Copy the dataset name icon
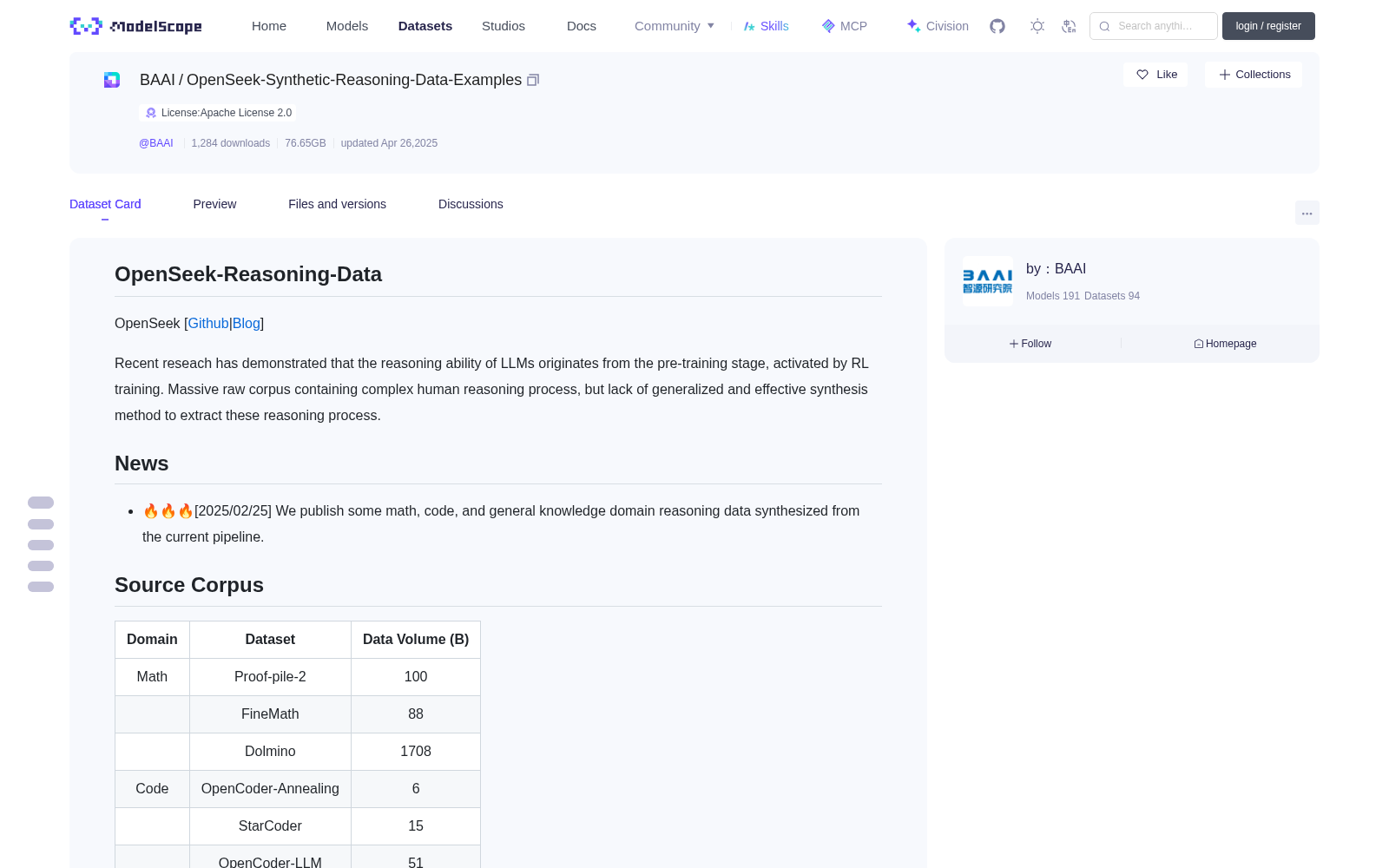 [533, 80]
